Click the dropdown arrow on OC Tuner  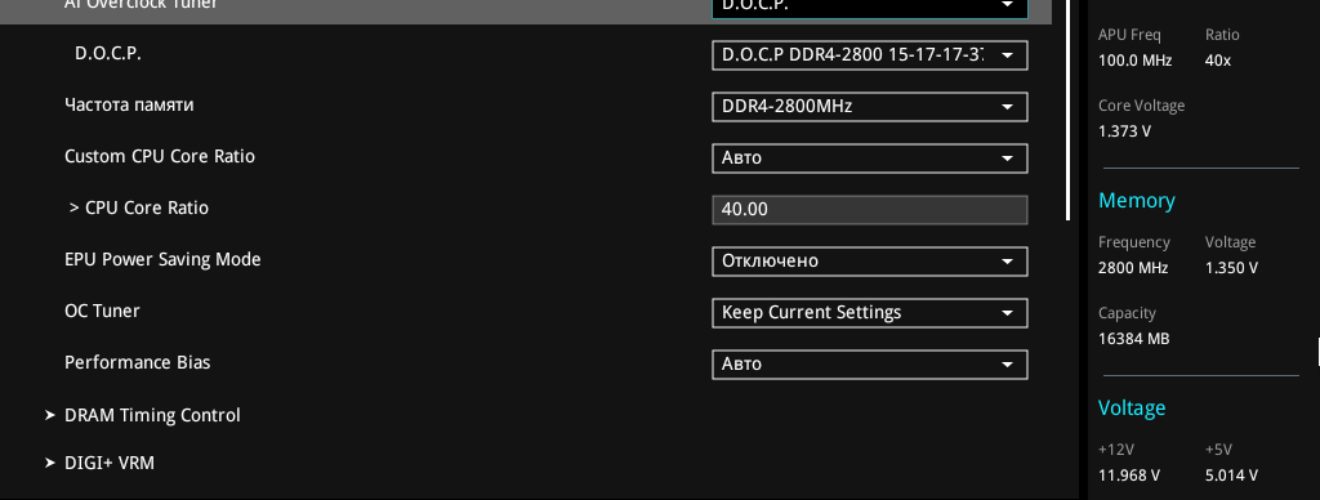[x=1007, y=313]
